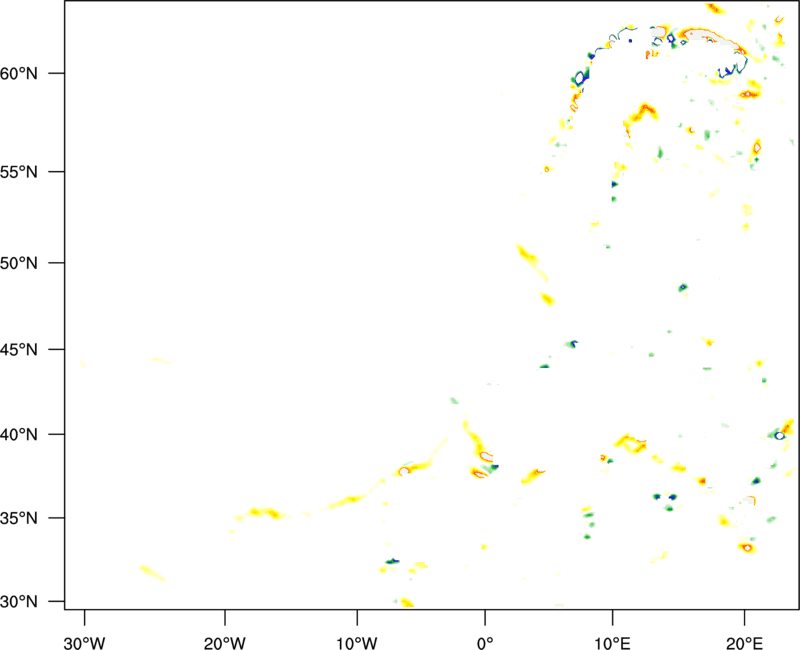Click the 0° longitude label

pos(485,643)
